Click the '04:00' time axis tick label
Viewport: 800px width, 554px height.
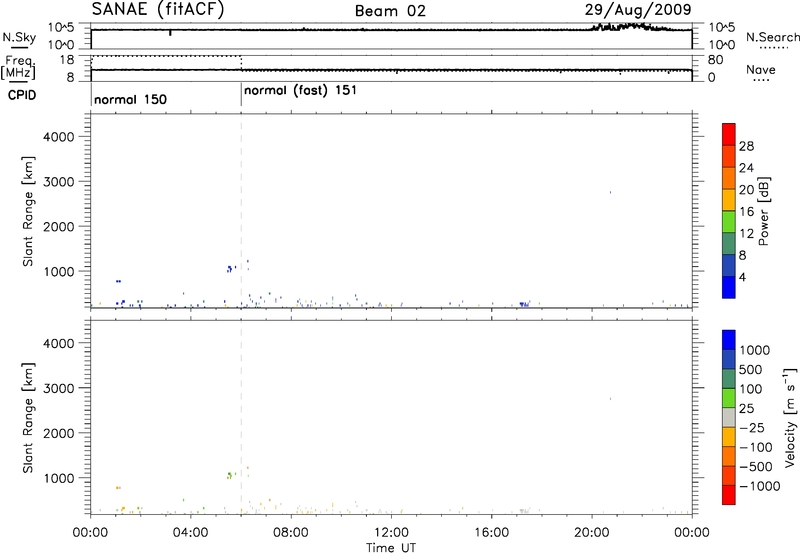coord(191,533)
